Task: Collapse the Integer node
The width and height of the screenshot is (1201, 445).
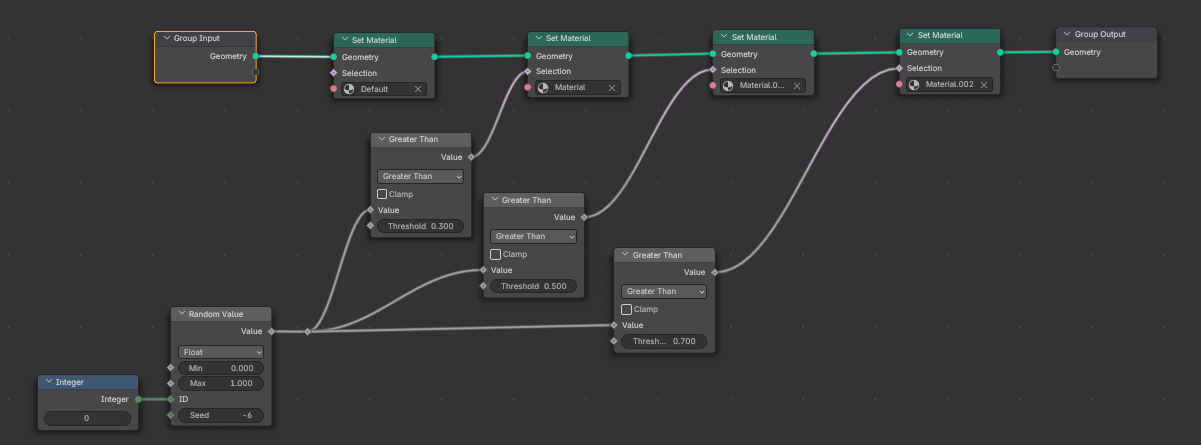Action: [x=49, y=382]
